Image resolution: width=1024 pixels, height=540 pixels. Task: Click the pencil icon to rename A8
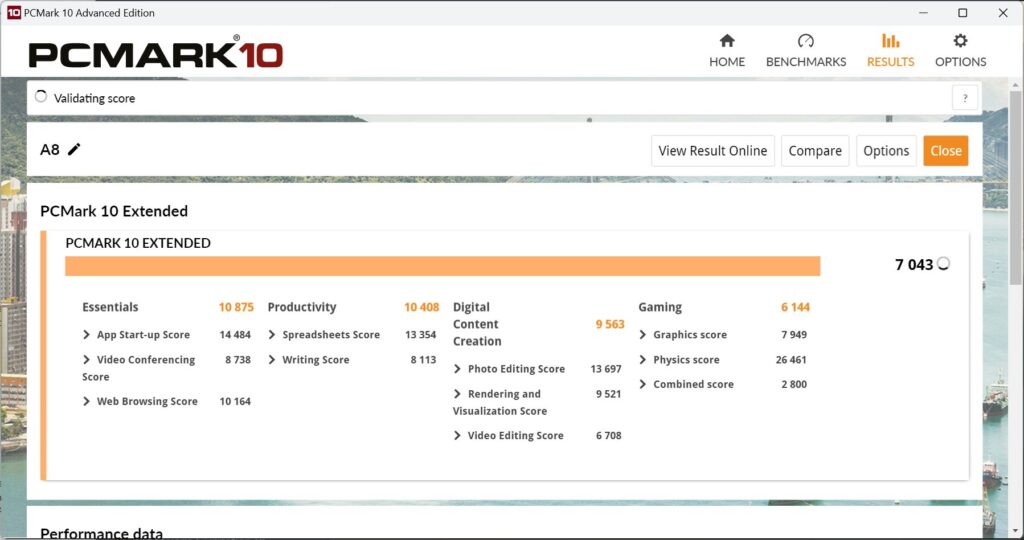[x=74, y=150]
